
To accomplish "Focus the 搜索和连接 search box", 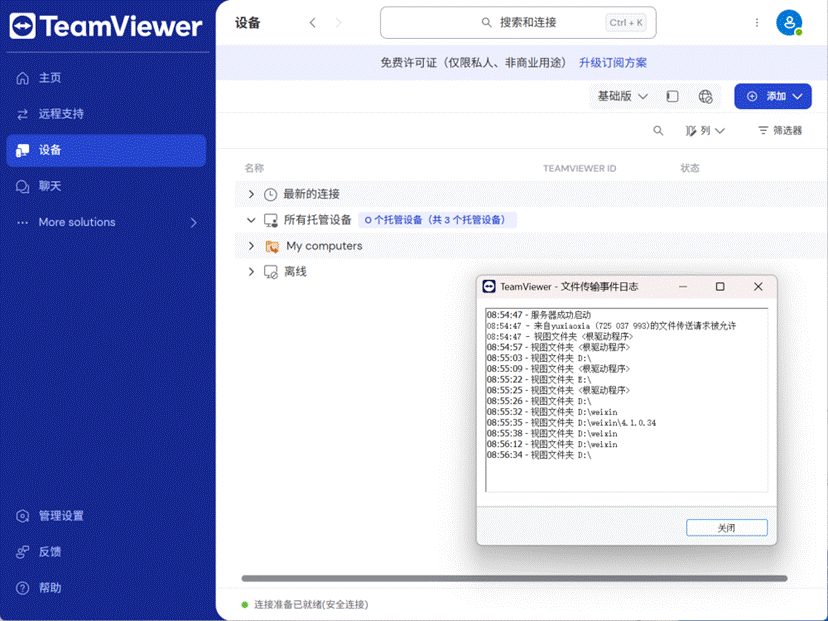I will click(x=518, y=23).
